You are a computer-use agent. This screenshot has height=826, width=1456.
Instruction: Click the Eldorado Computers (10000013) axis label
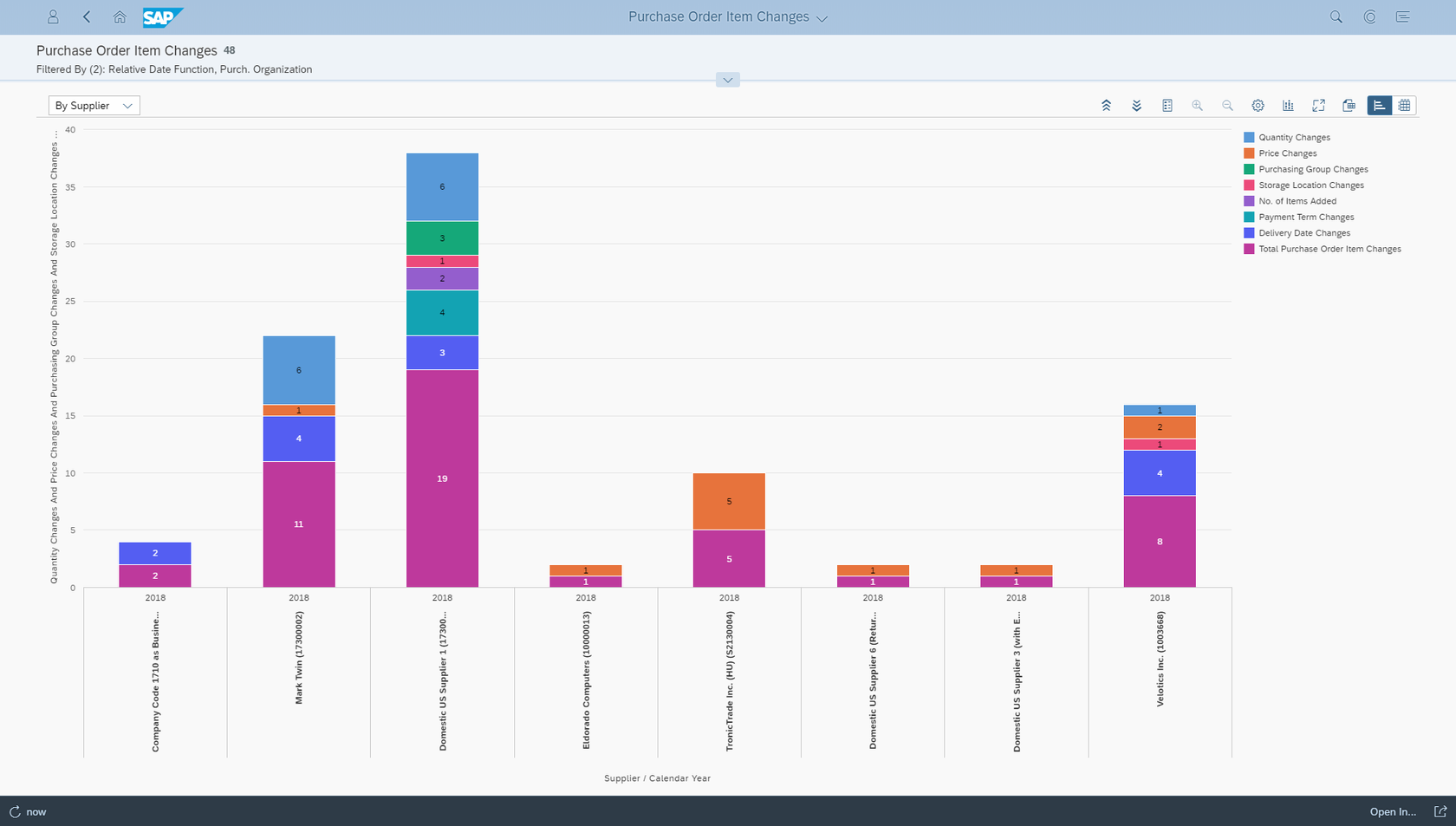[586, 680]
